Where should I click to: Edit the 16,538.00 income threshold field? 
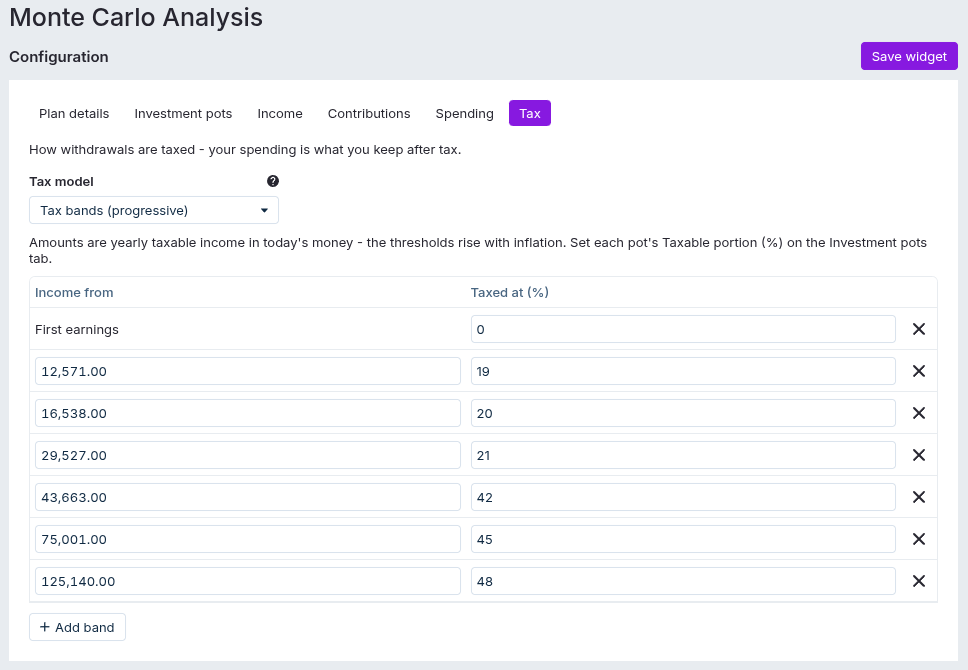pyautogui.click(x=248, y=413)
